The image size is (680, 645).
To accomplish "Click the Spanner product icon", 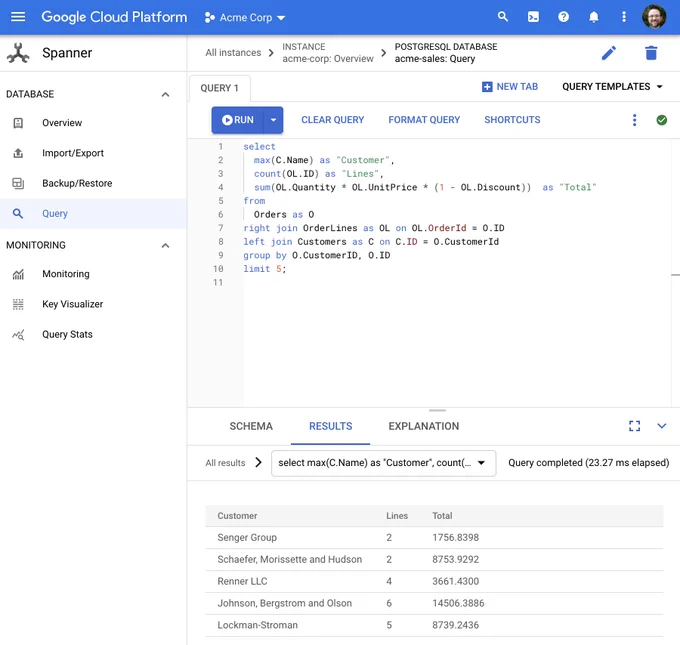I will point(18,53).
